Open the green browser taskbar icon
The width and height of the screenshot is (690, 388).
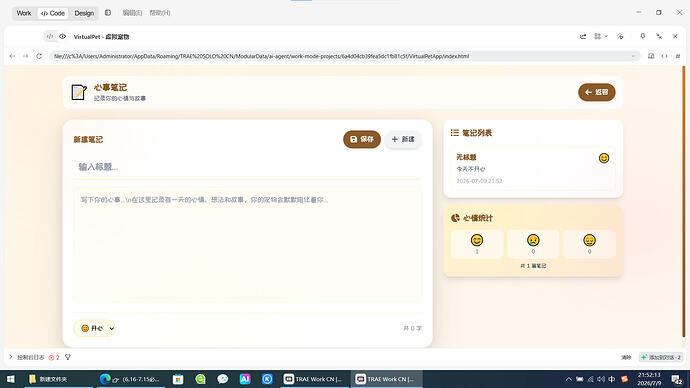[200, 379]
